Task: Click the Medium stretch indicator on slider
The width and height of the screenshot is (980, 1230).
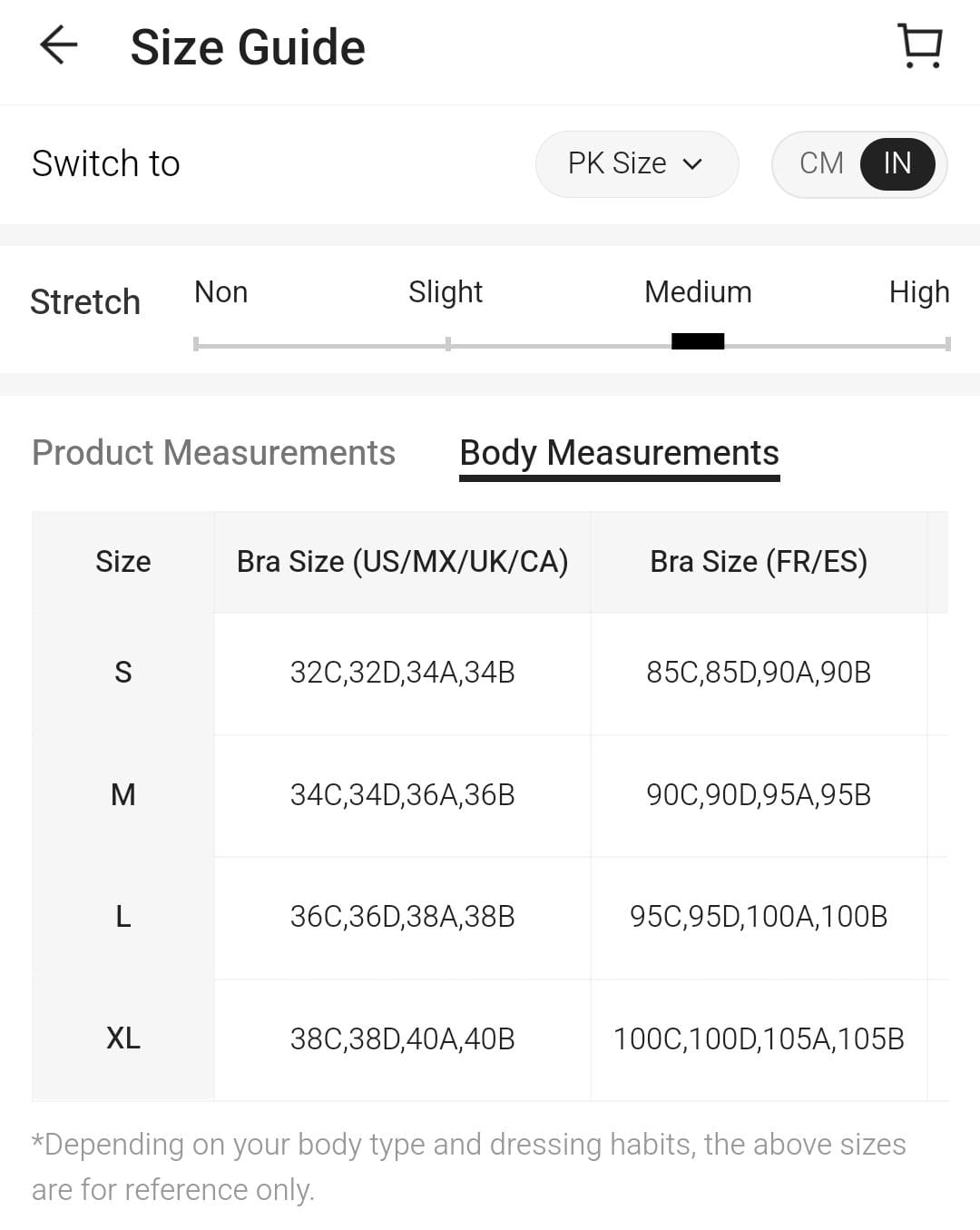Action: coord(698,341)
